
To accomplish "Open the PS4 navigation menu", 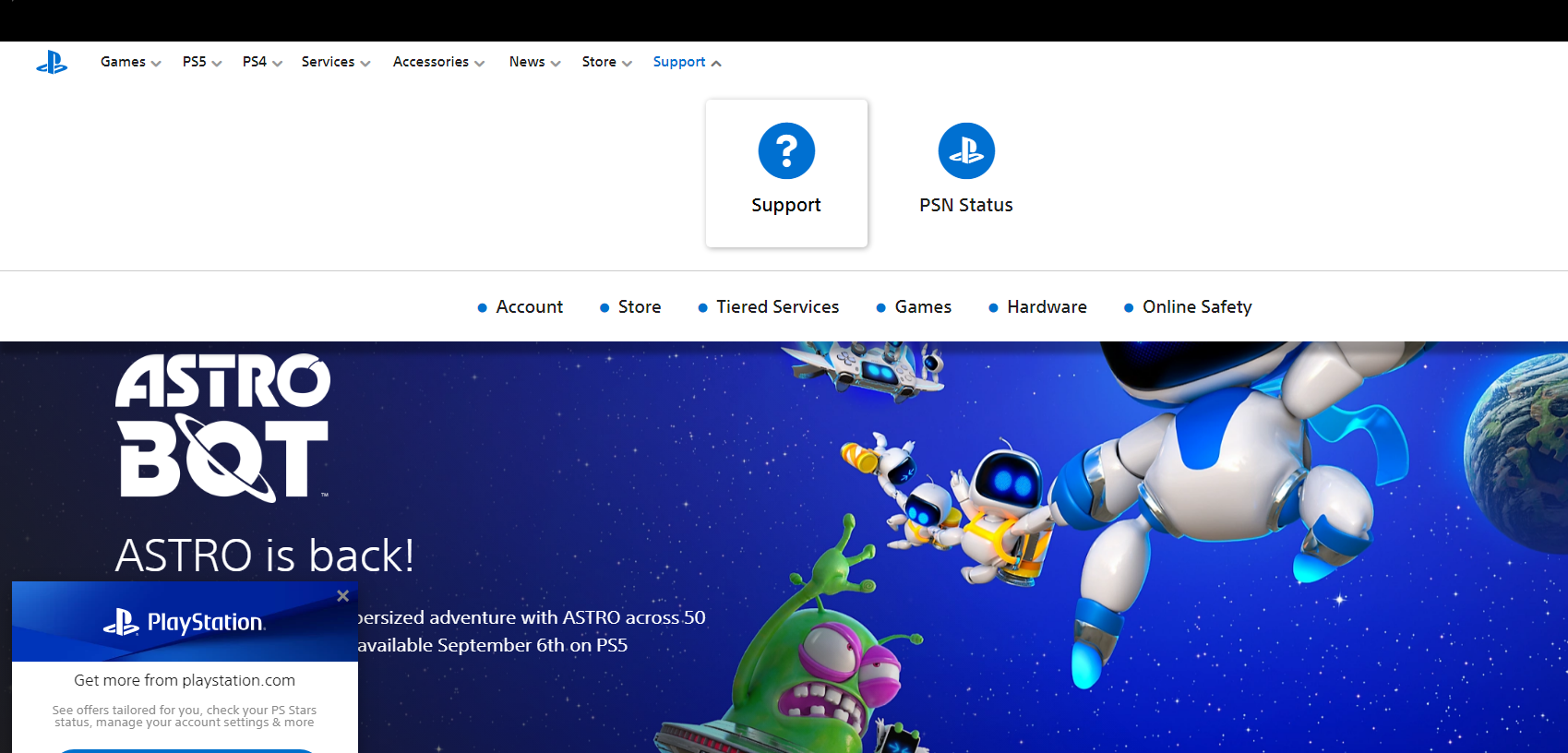I will (x=262, y=62).
